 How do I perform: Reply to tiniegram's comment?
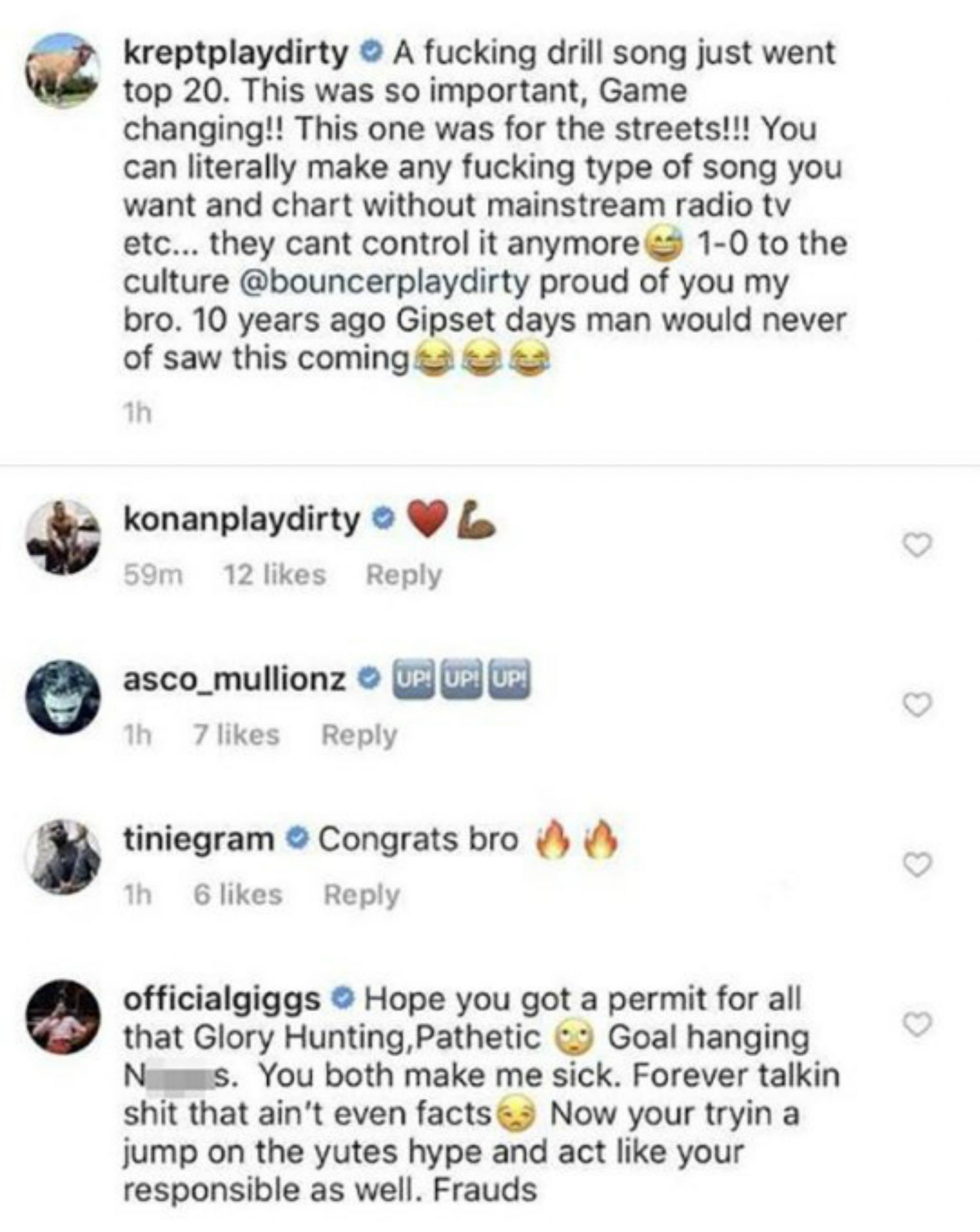pos(361,895)
